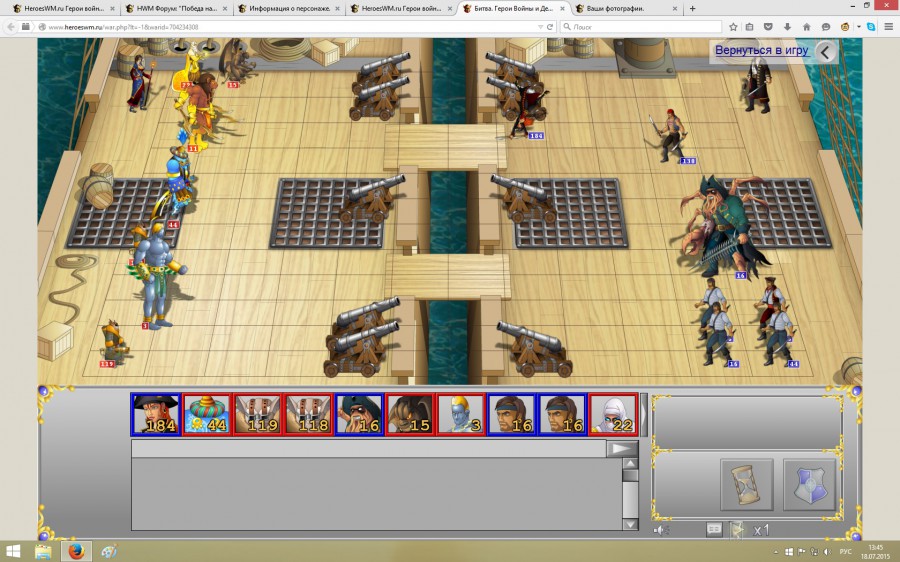Click the chat log scroll up arrow
This screenshot has height=562, width=900.
630,464
